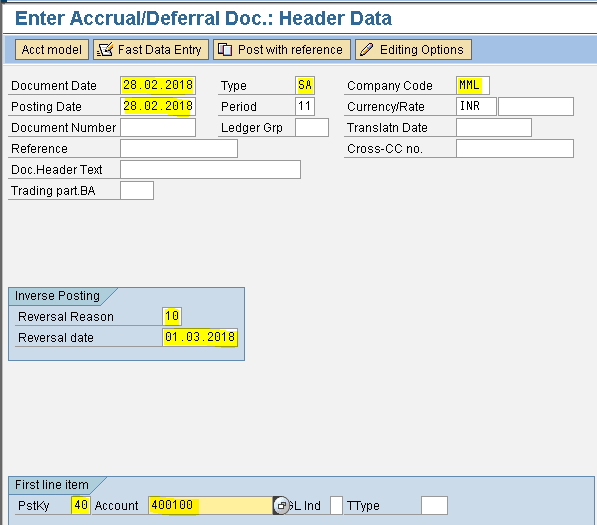Focus the Translatn Date field
The width and height of the screenshot is (597, 525).
(494, 127)
